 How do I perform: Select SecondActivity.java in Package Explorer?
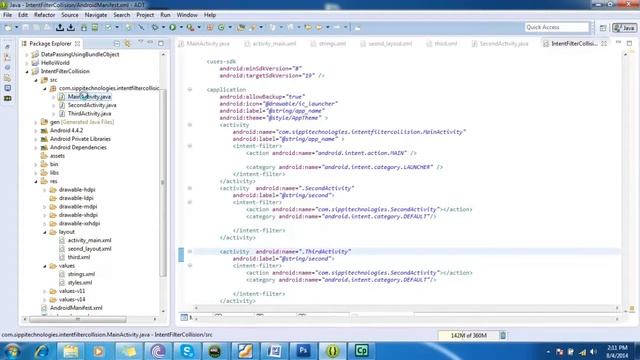(x=92, y=105)
